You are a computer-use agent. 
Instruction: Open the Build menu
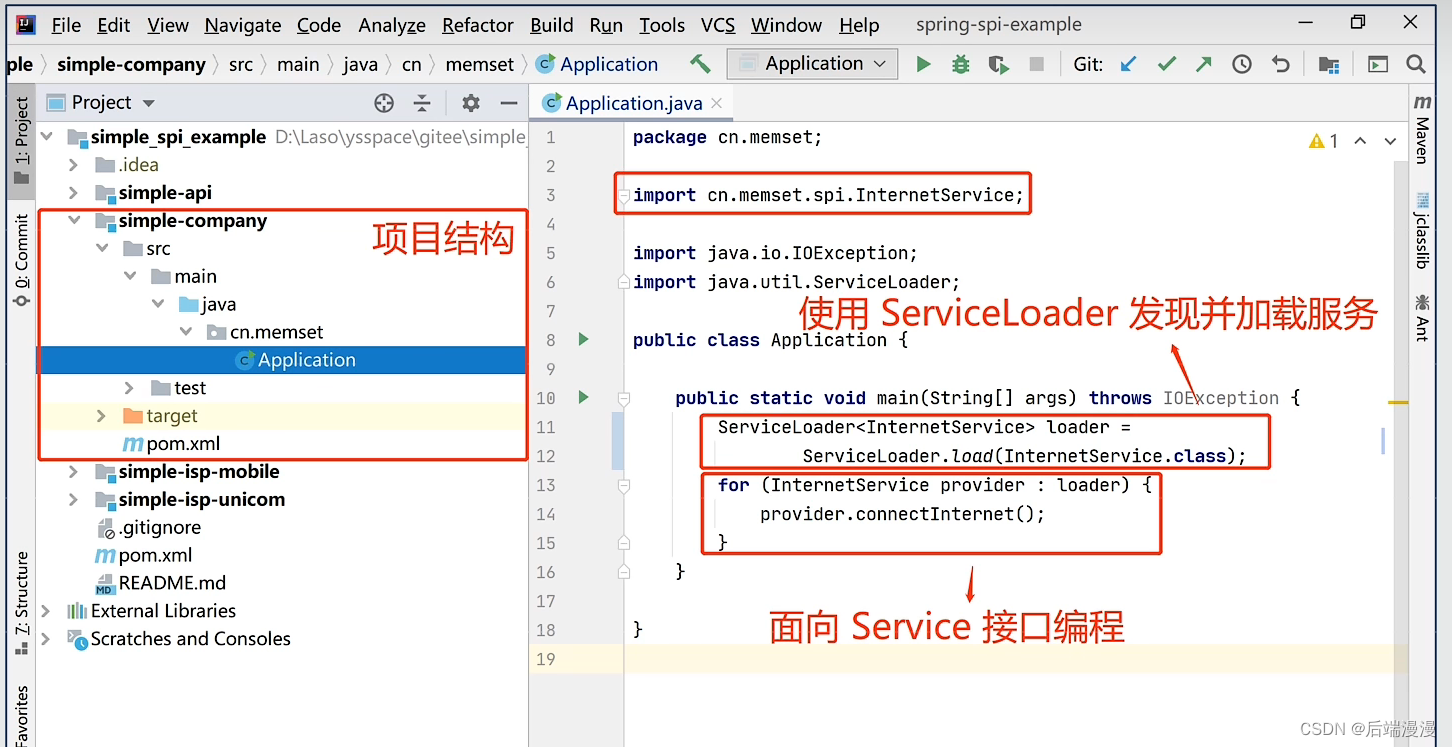click(x=552, y=25)
